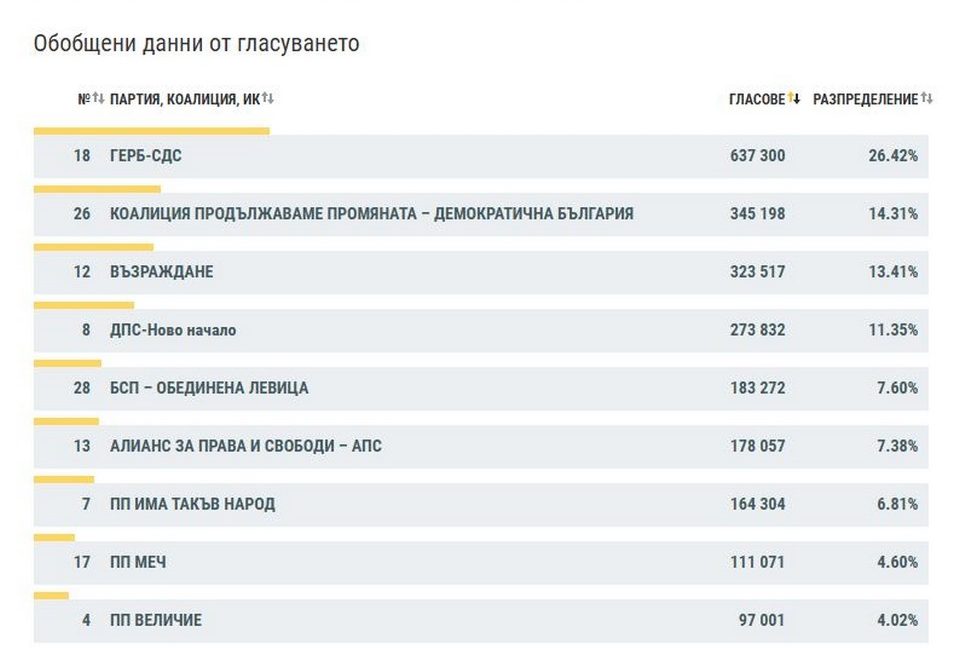Click the 26.42% distribution value

(892, 156)
